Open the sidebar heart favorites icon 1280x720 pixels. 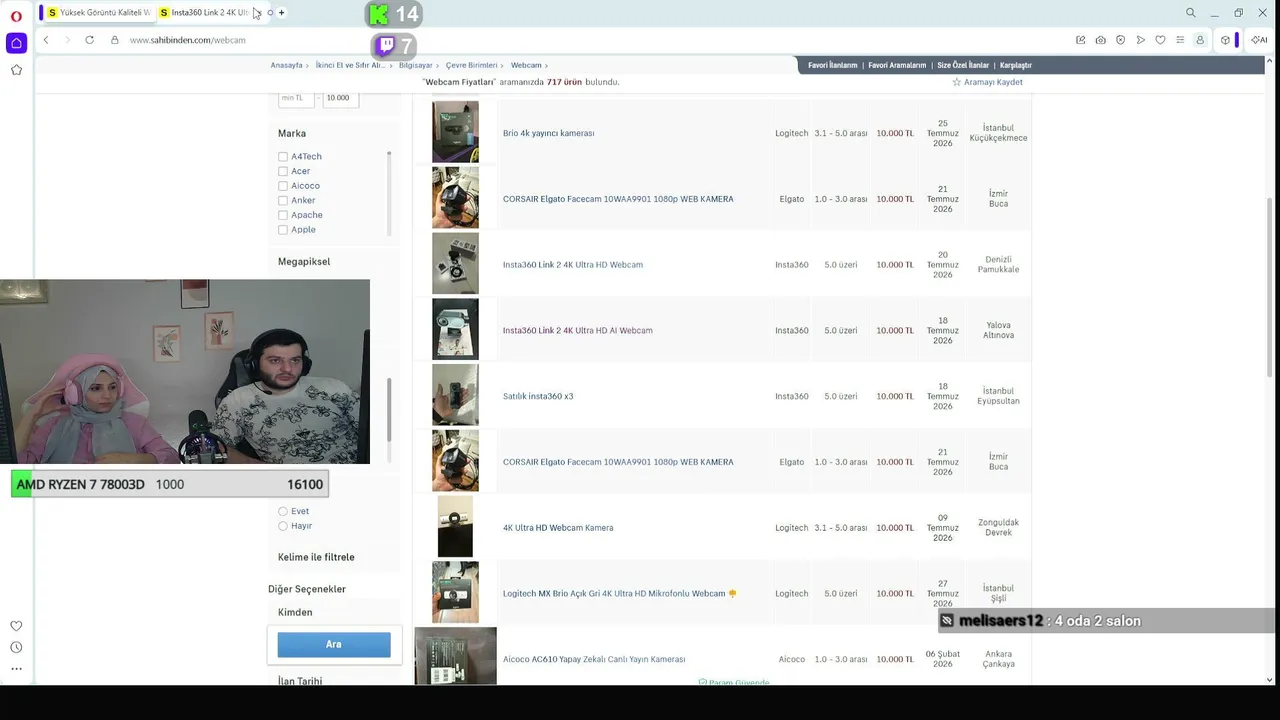(16, 626)
